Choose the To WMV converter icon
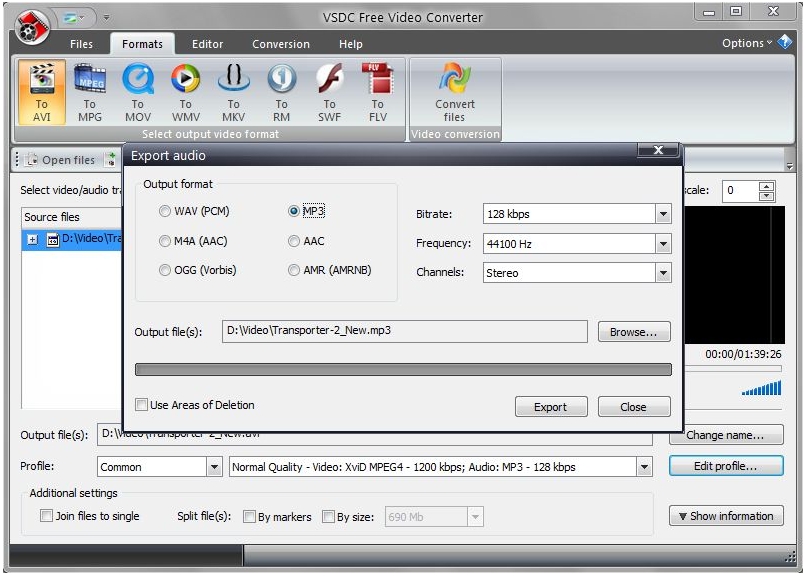 (185, 93)
